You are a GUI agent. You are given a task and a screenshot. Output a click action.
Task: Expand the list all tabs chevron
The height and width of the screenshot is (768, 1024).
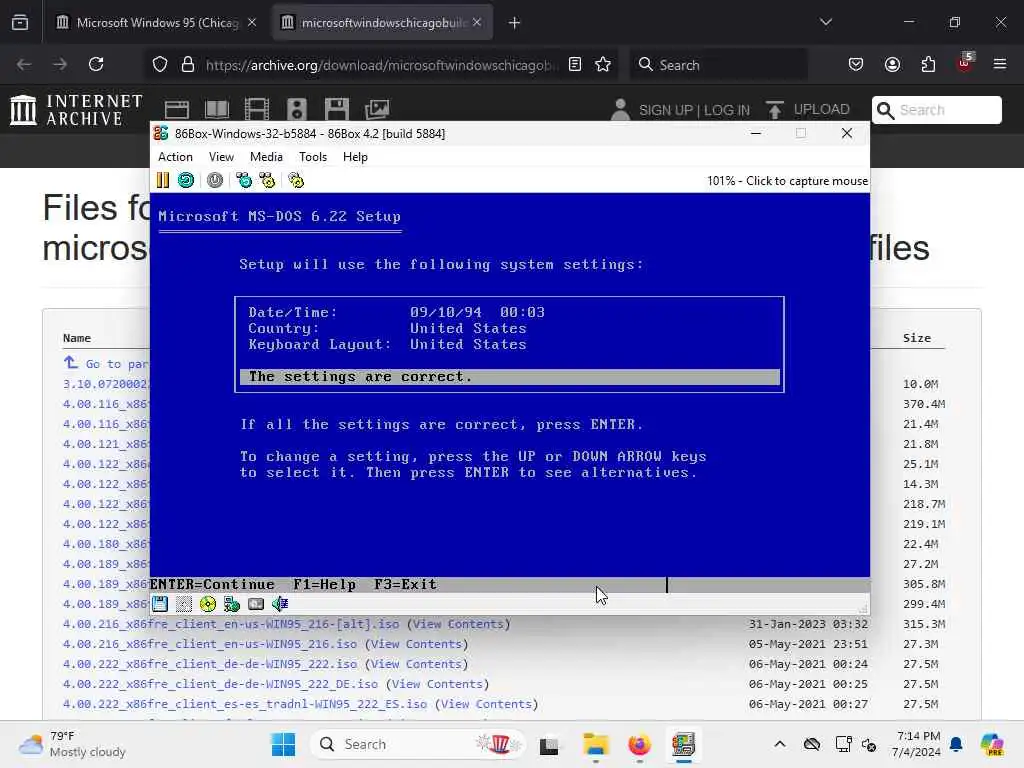[825, 22]
